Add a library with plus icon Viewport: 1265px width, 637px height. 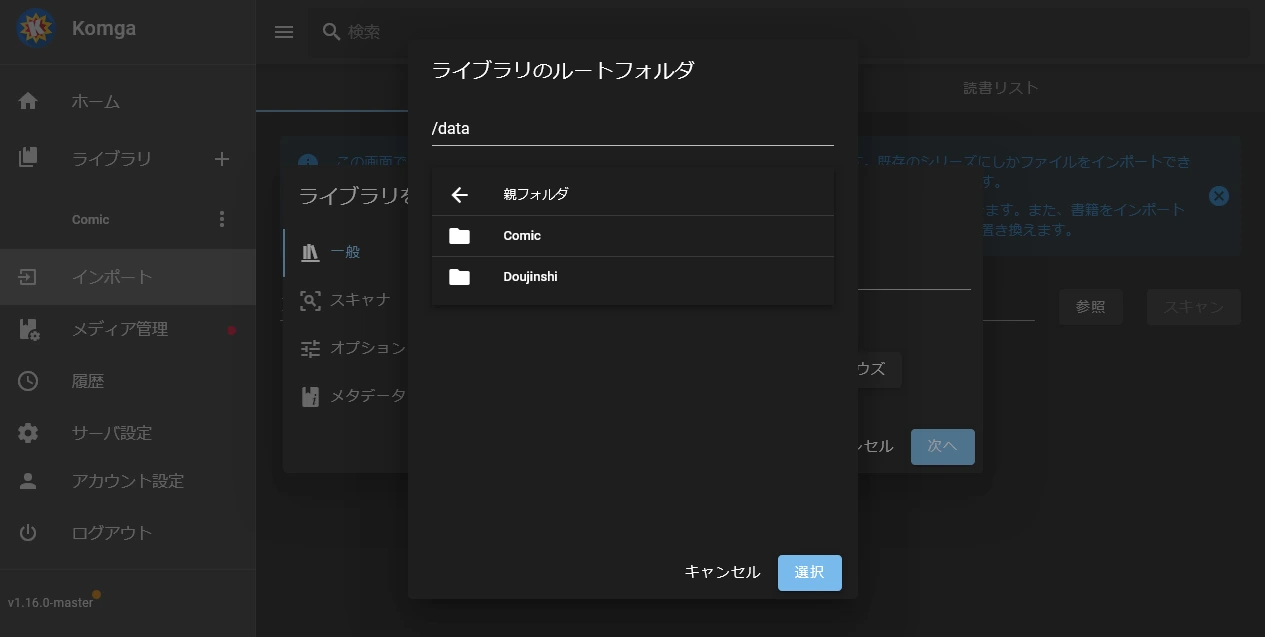pos(222,159)
